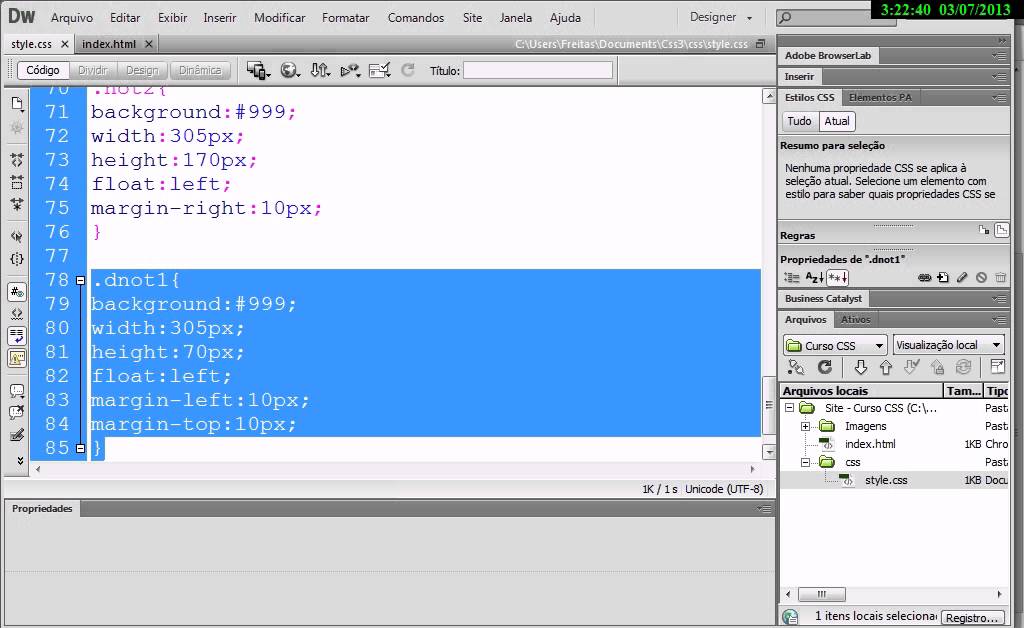Collapse the css folder node
1024x628 pixels.
[806, 462]
